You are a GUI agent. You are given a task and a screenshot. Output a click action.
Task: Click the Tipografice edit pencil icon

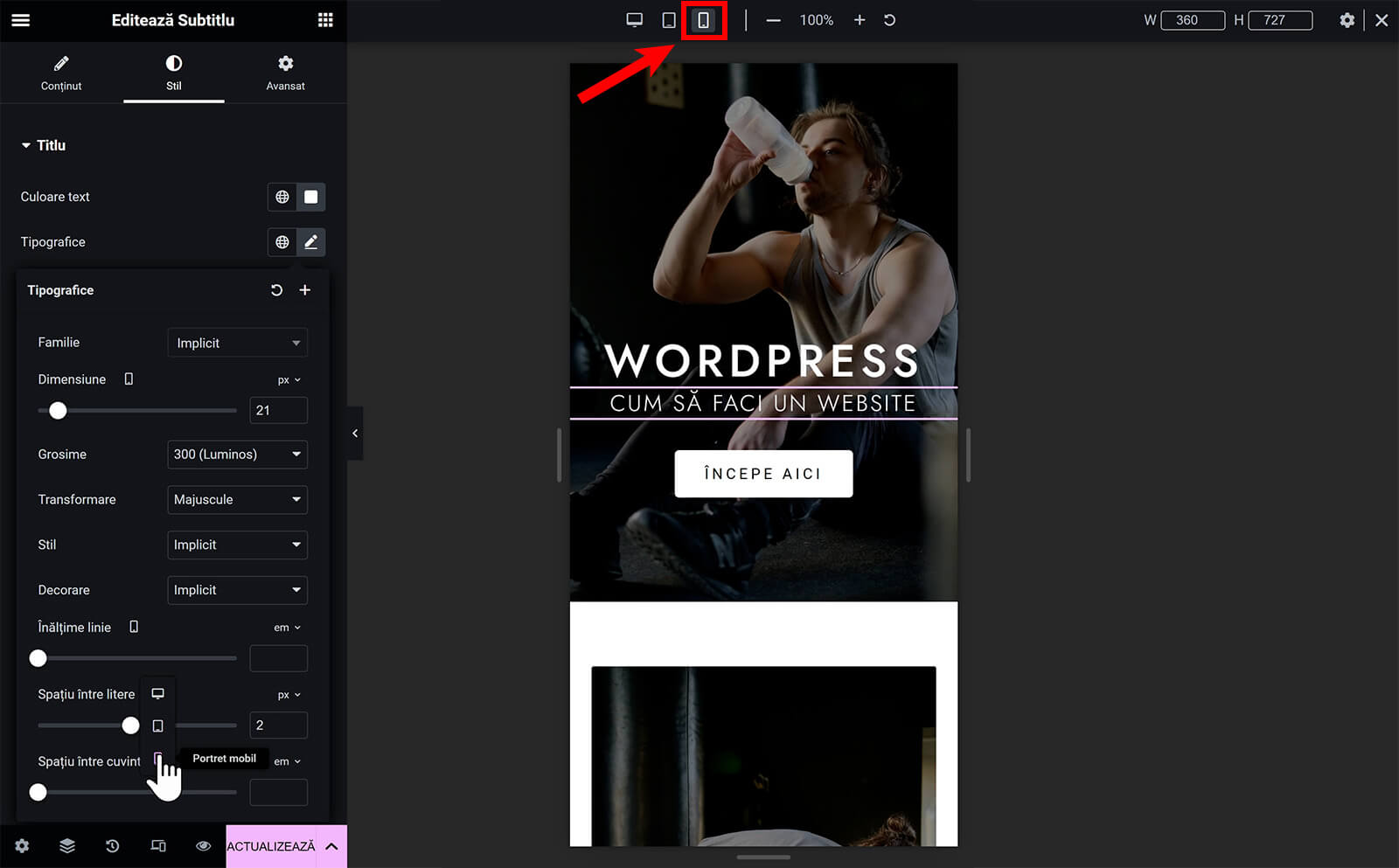pos(311,242)
